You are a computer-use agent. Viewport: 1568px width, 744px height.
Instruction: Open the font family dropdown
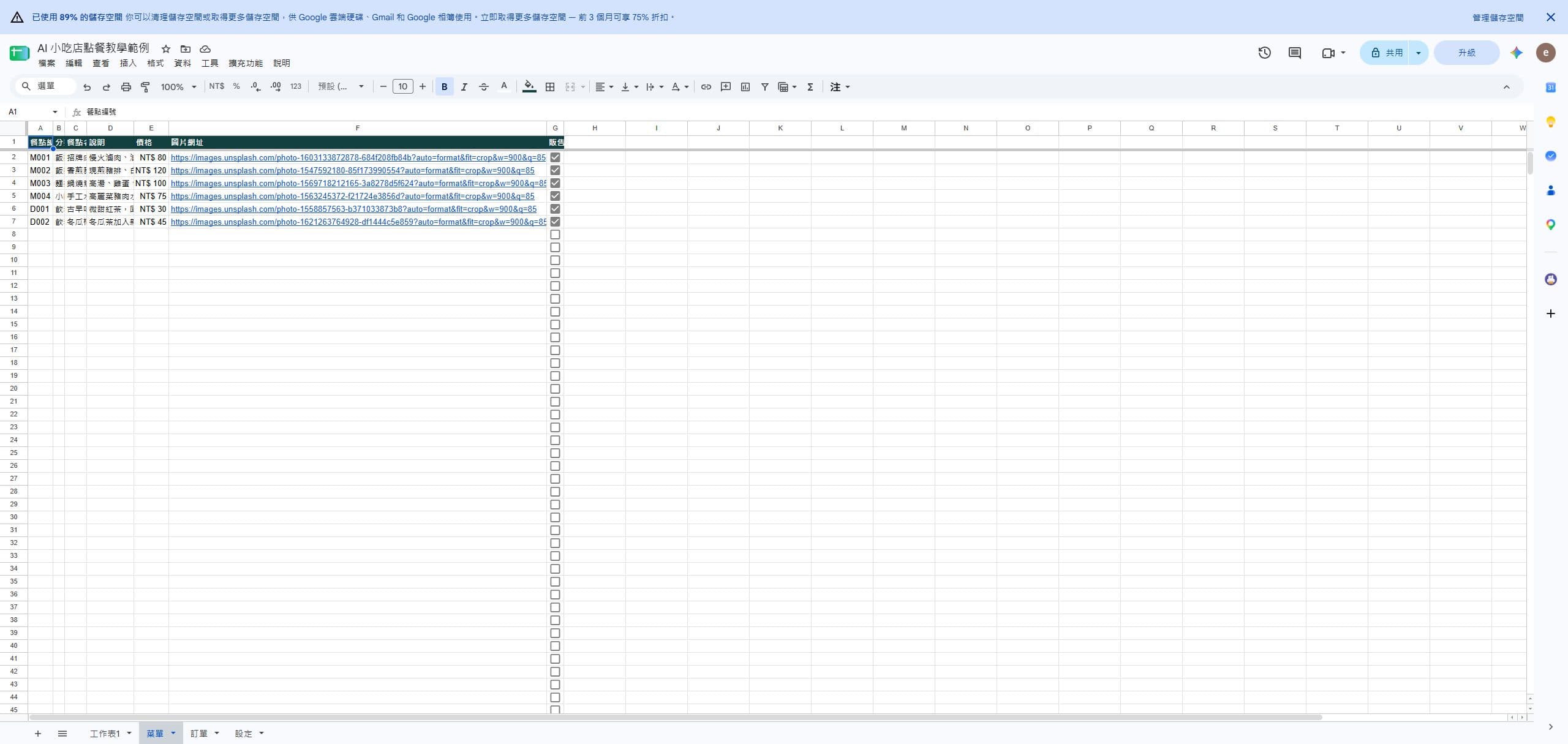(x=341, y=87)
